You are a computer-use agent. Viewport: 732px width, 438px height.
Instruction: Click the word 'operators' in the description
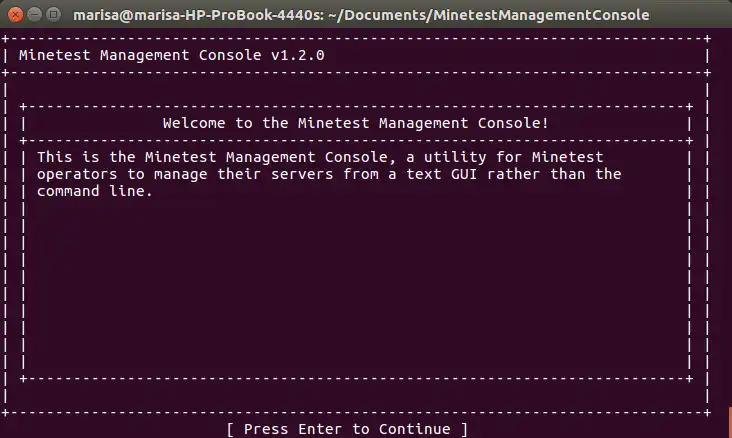coord(77,175)
